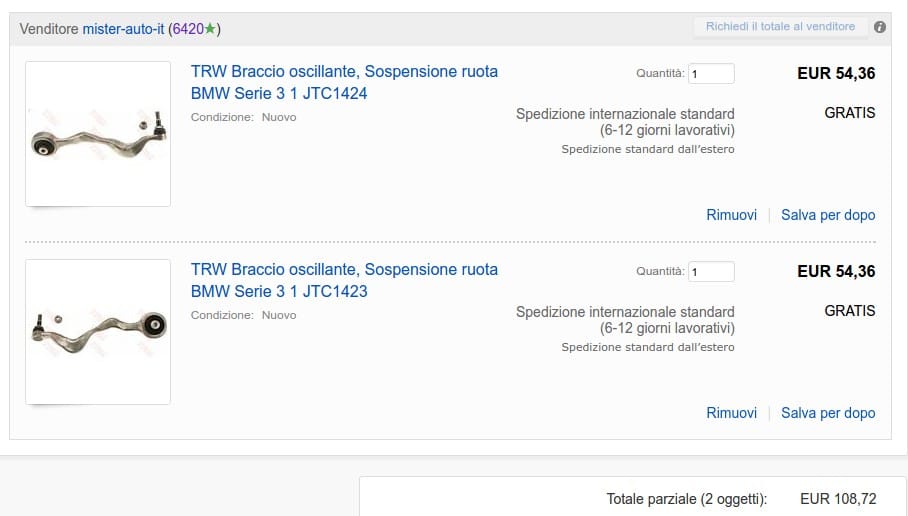Open seller mister-auto-it profile link
The width and height of the screenshot is (908, 516).
point(124,29)
